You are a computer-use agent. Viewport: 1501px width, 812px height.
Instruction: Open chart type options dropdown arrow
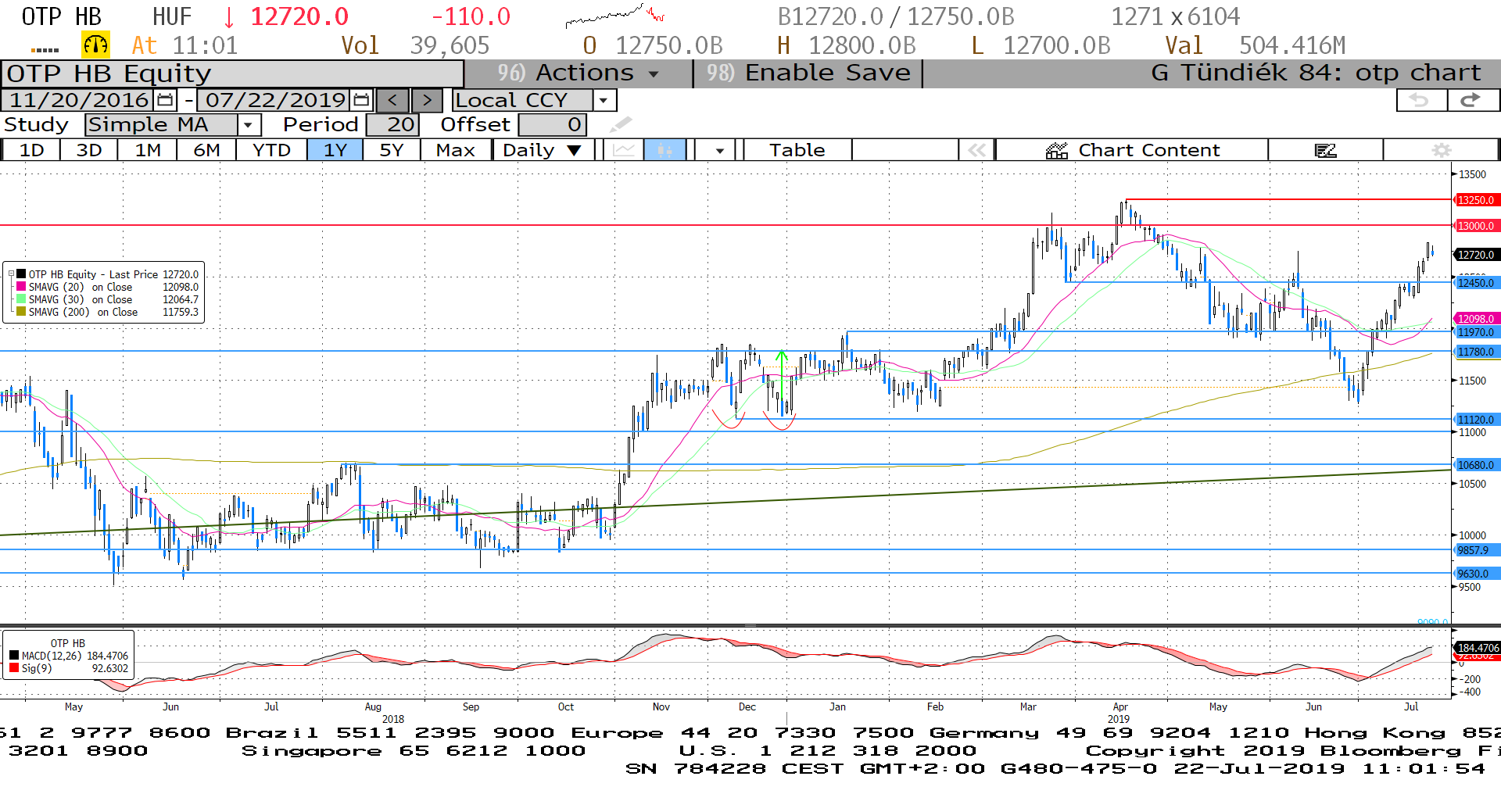(x=719, y=150)
